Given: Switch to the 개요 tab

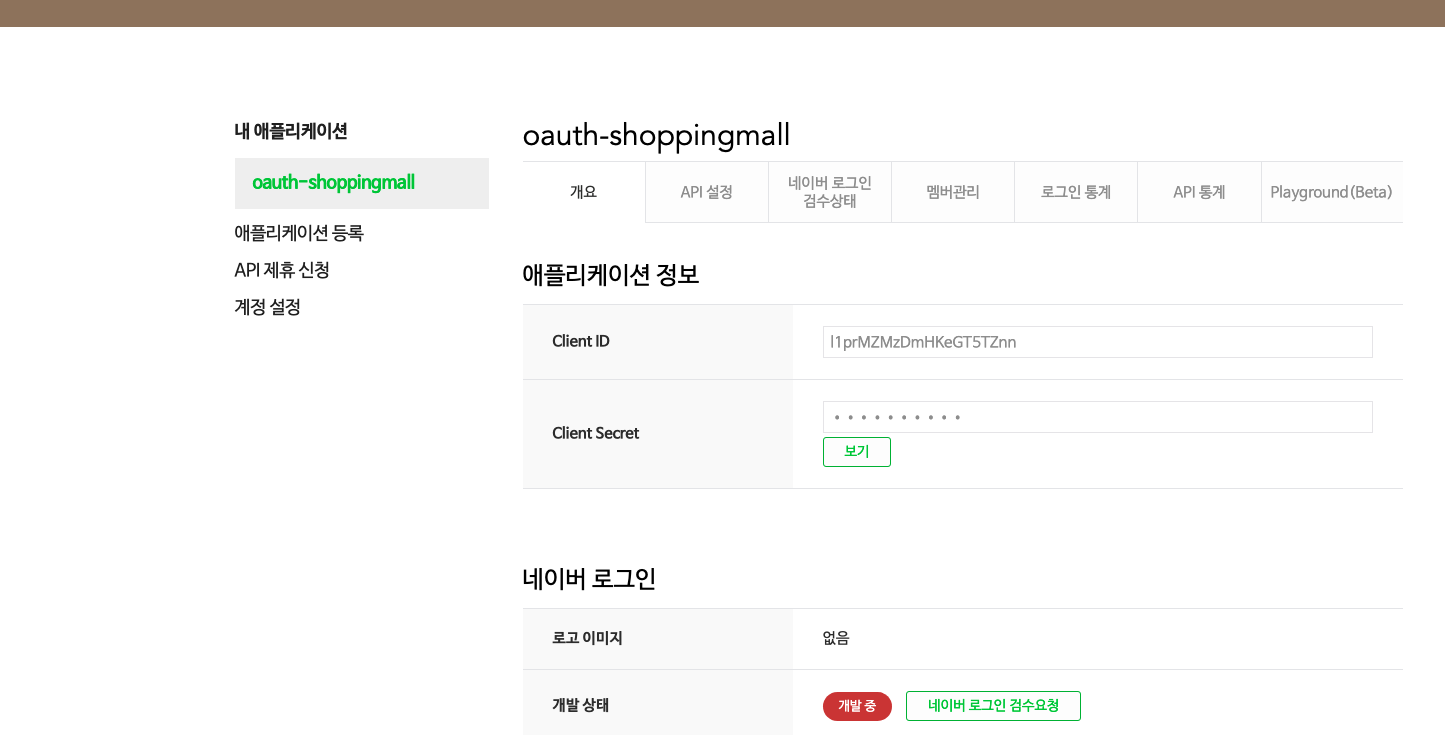Looking at the screenshot, I should point(584,192).
